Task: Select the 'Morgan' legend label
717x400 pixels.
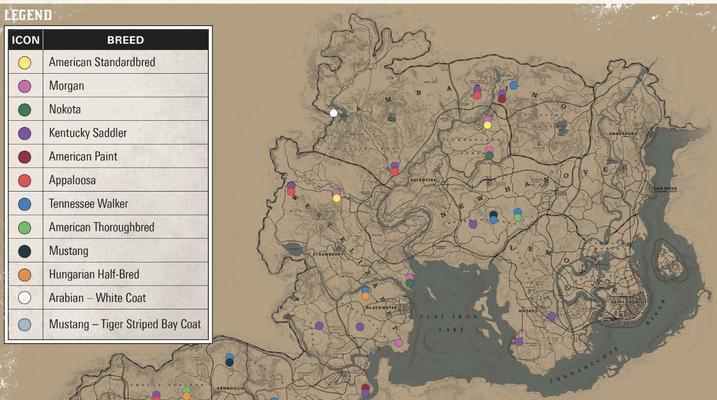Action: [x=66, y=86]
